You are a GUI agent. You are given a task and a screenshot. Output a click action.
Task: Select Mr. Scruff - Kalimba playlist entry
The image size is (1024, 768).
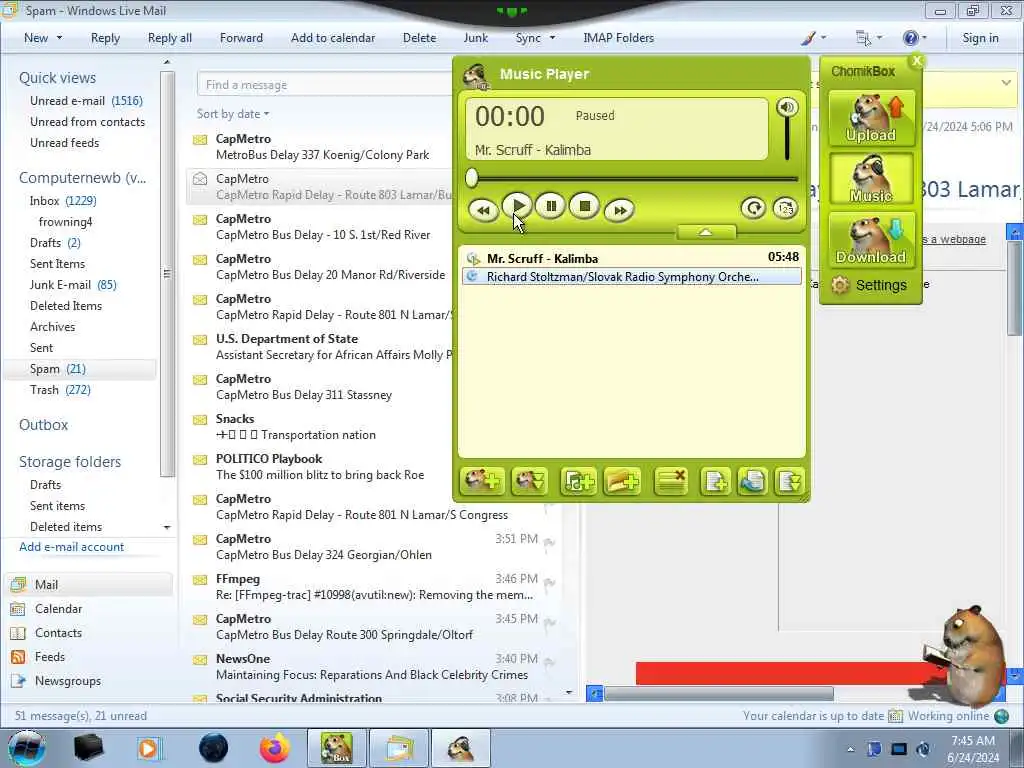[632, 258]
